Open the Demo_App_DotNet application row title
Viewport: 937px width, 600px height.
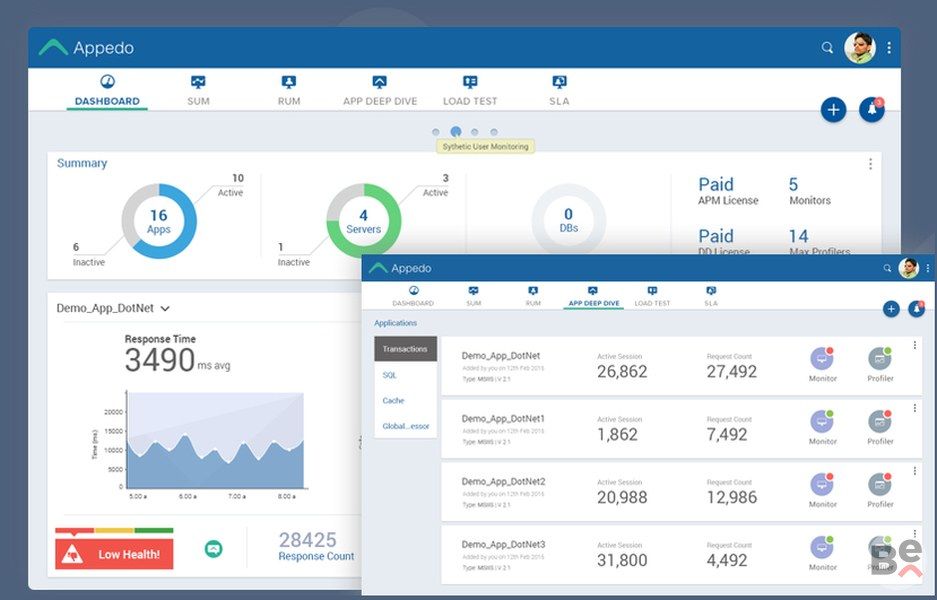pyautogui.click(x=501, y=356)
